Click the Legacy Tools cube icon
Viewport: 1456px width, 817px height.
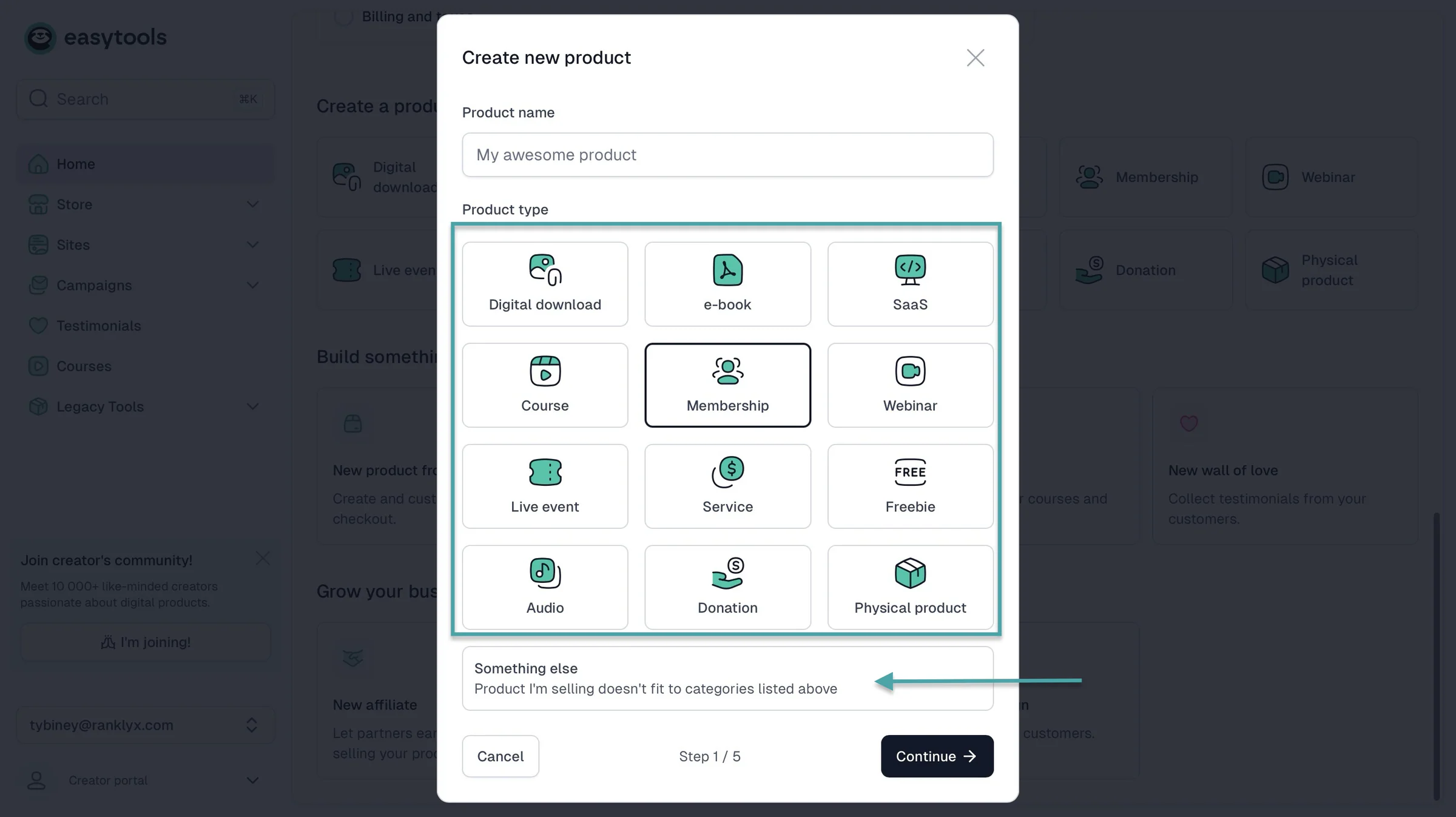coord(38,406)
